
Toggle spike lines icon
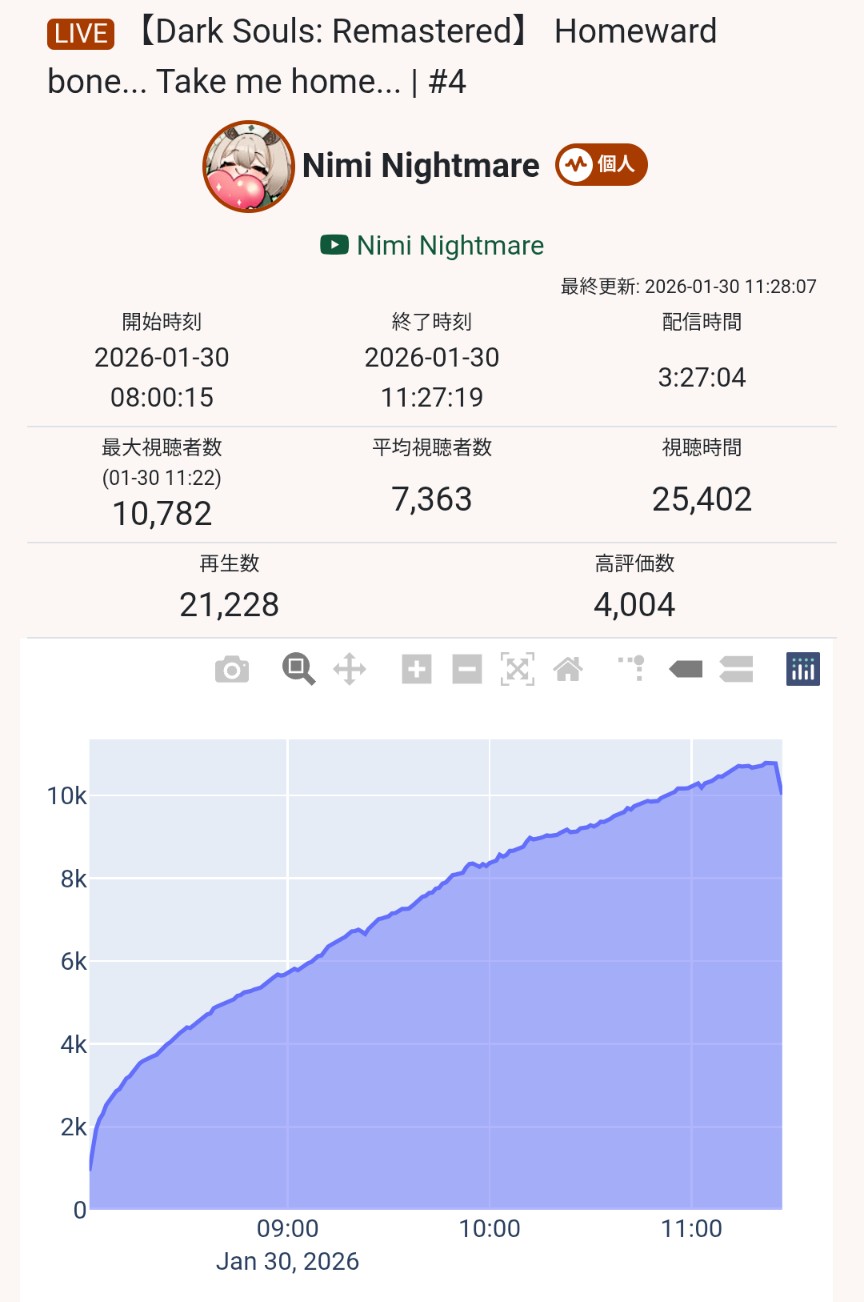coord(632,668)
